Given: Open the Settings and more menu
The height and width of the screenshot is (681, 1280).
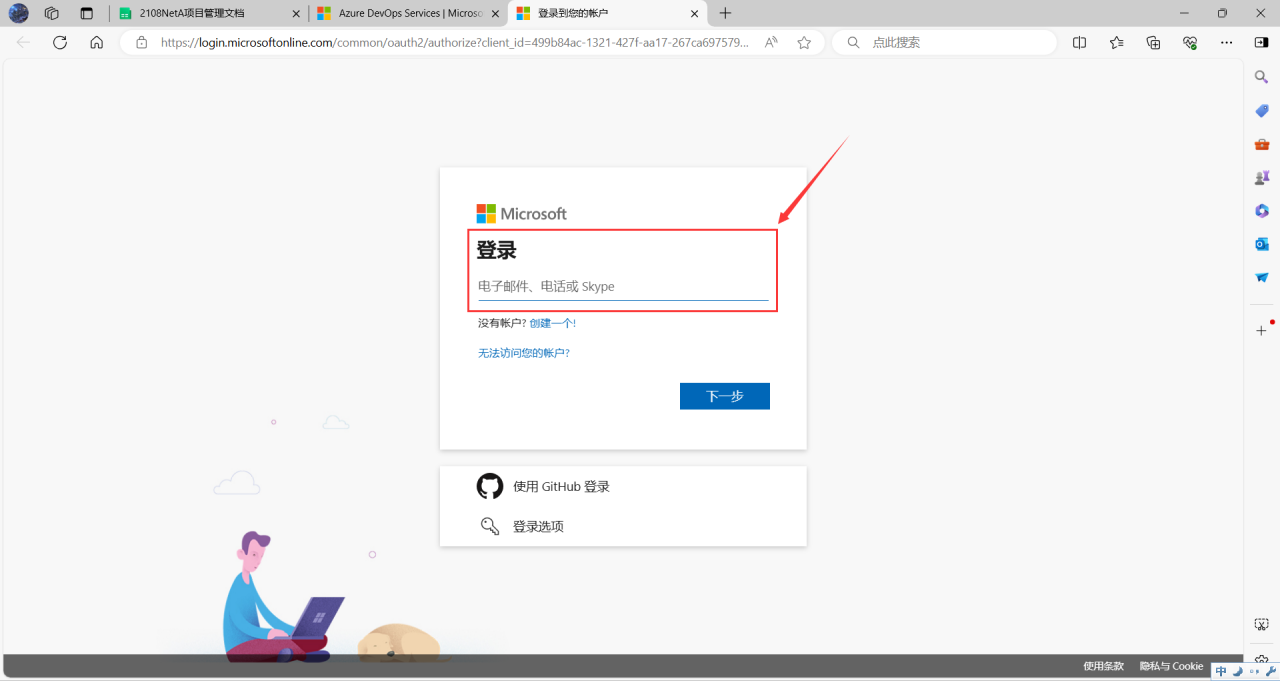Looking at the screenshot, I should point(1226,42).
